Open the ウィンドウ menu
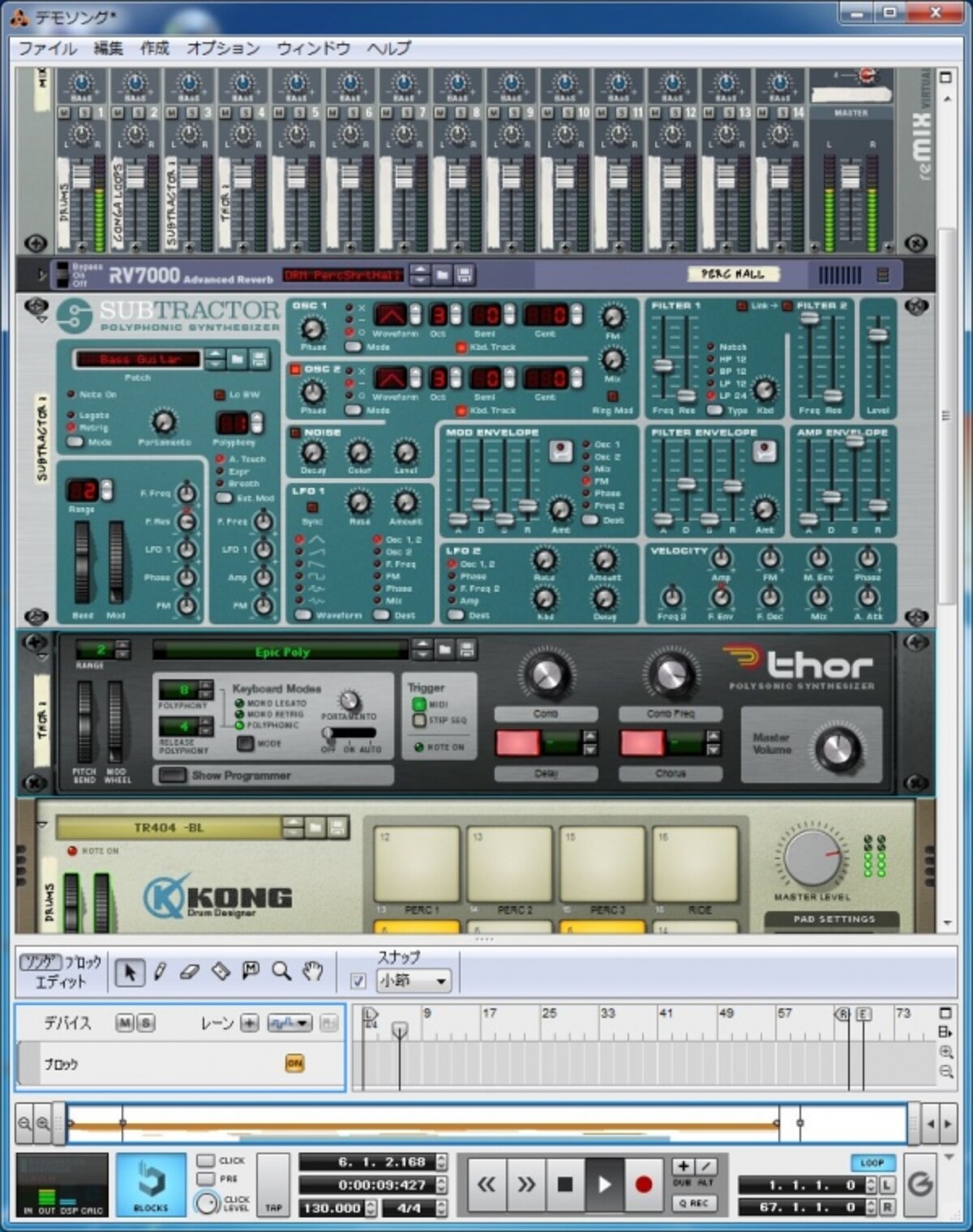This screenshot has height=1232, width=973. 314,48
